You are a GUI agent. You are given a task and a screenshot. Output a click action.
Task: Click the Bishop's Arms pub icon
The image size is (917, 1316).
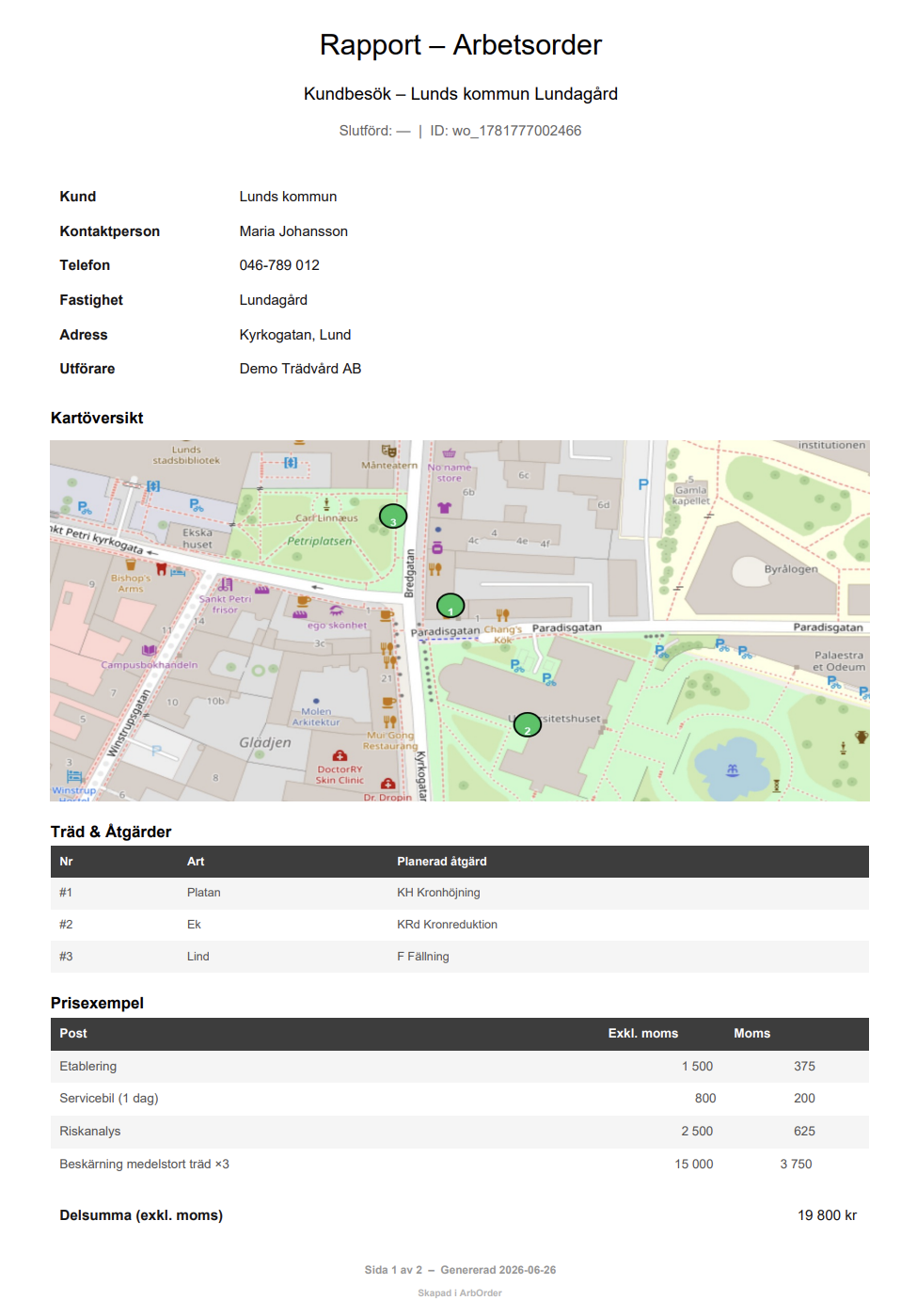tap(131, 565)
